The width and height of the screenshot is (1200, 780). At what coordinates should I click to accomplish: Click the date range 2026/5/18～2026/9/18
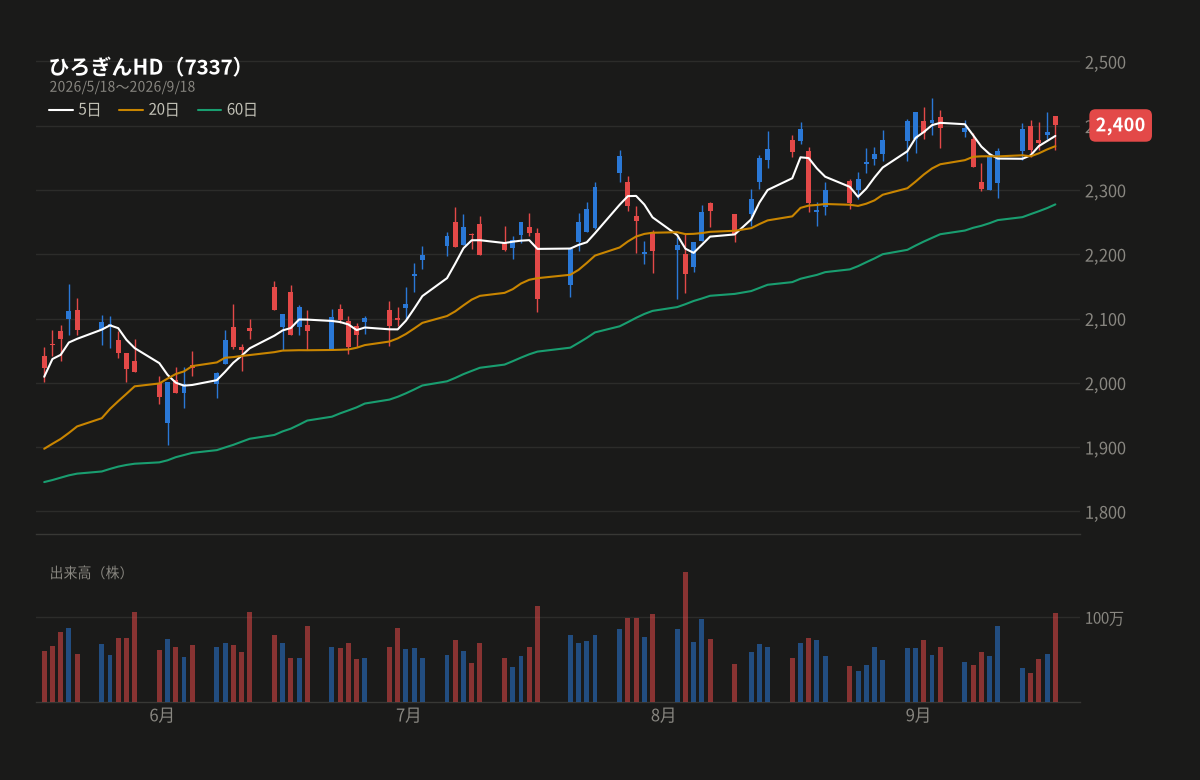coord(122,87)
